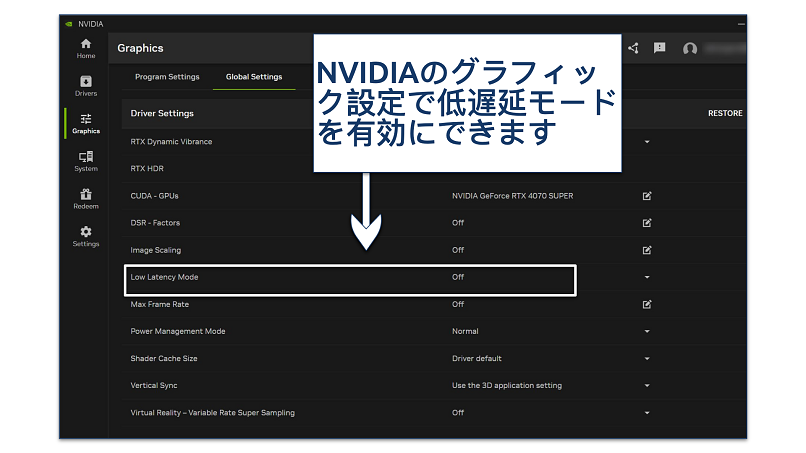Screen dimensions: 806x453
Task: Switch to the Program Settings tab
Action: [167, 77]
